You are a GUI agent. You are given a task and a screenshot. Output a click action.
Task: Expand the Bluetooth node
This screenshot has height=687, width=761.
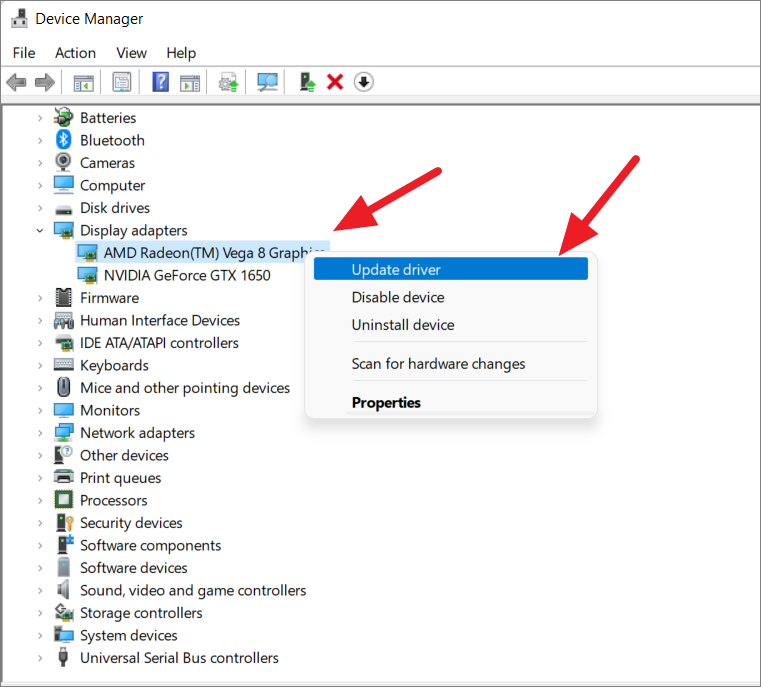[x=40, y=140]
